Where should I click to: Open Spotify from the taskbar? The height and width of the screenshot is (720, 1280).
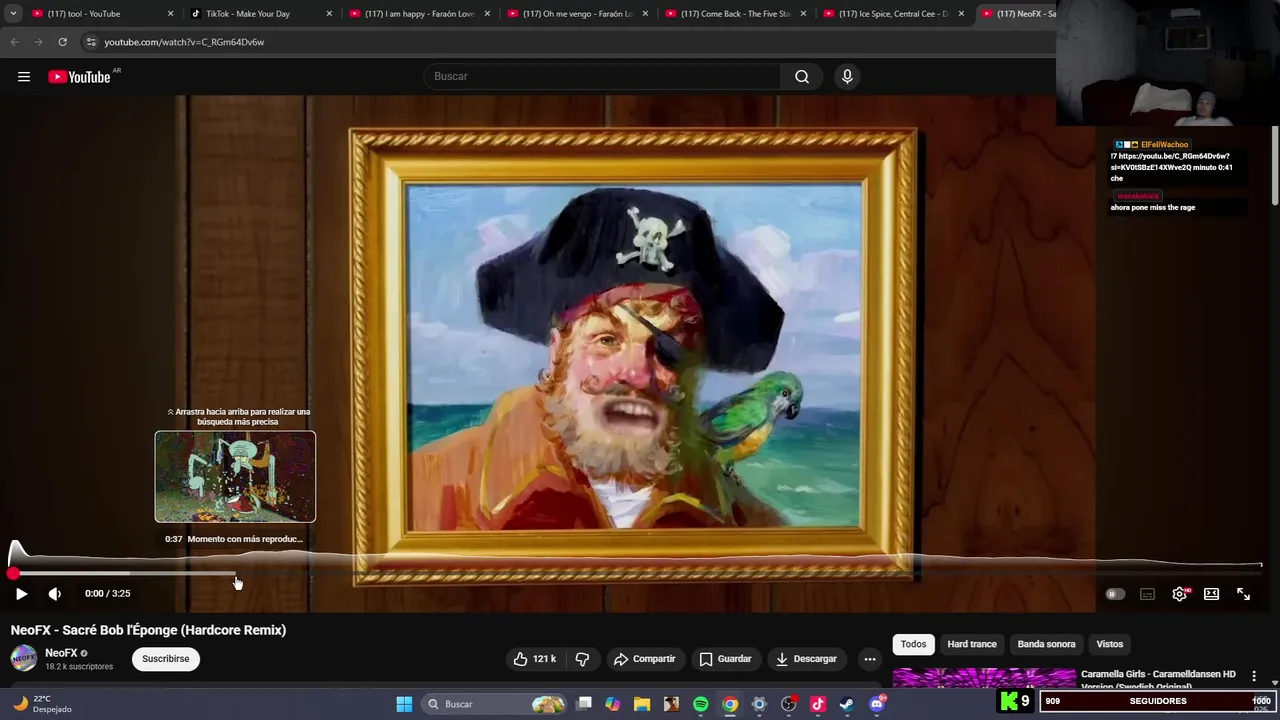[701, 704]
